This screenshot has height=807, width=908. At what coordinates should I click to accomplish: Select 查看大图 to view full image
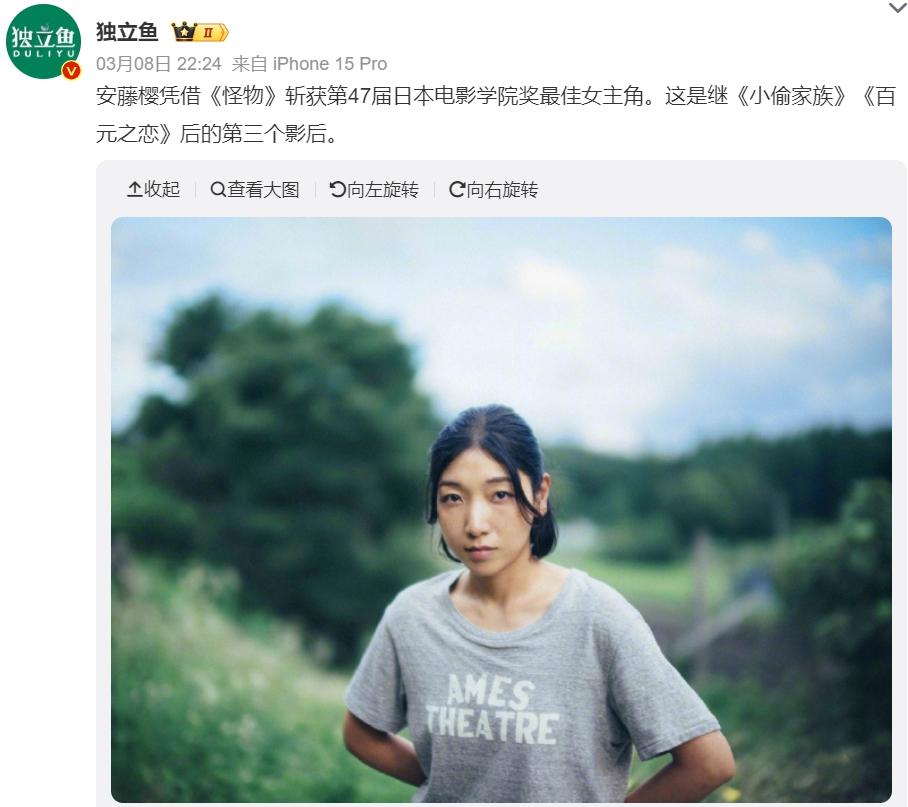(x=255, y=189)
